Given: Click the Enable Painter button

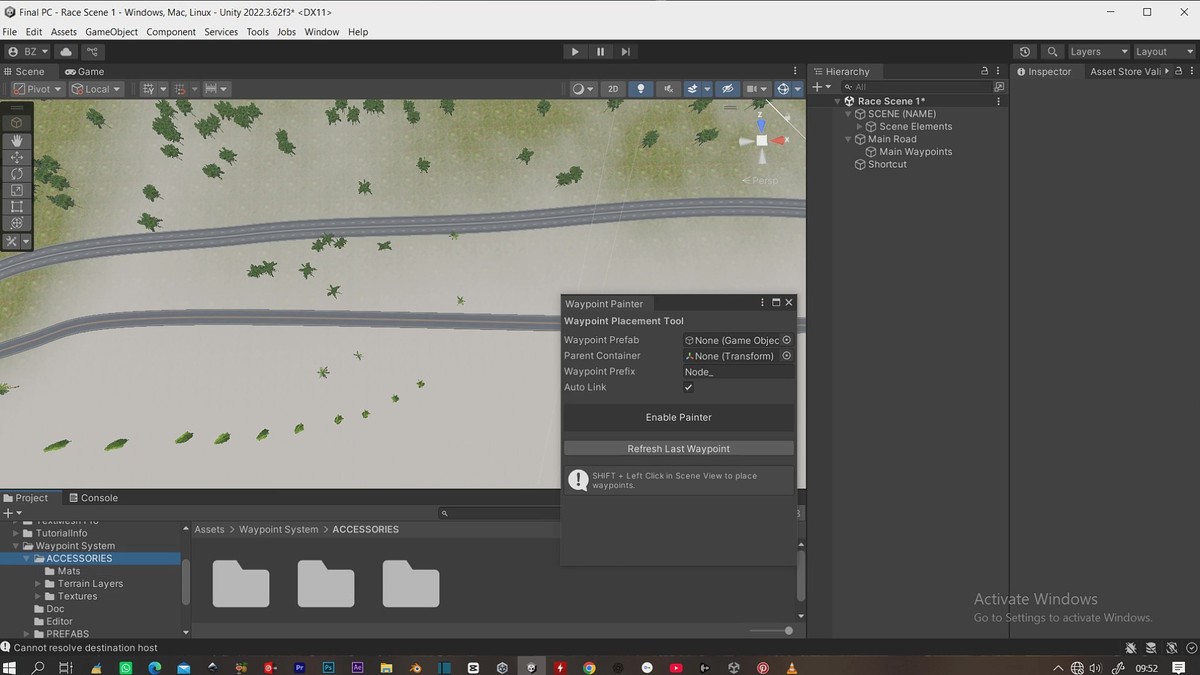Looking at the screenshot, I should [x=679, y=417].
